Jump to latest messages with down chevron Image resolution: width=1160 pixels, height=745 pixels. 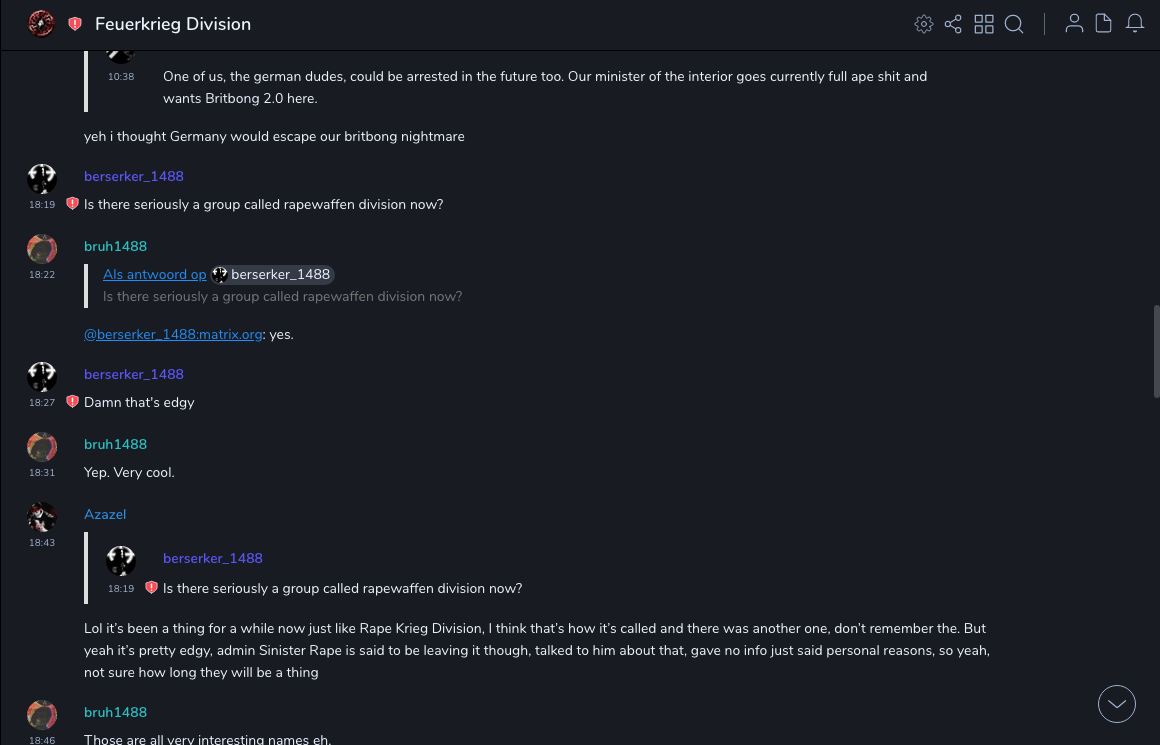point(1117,704)
